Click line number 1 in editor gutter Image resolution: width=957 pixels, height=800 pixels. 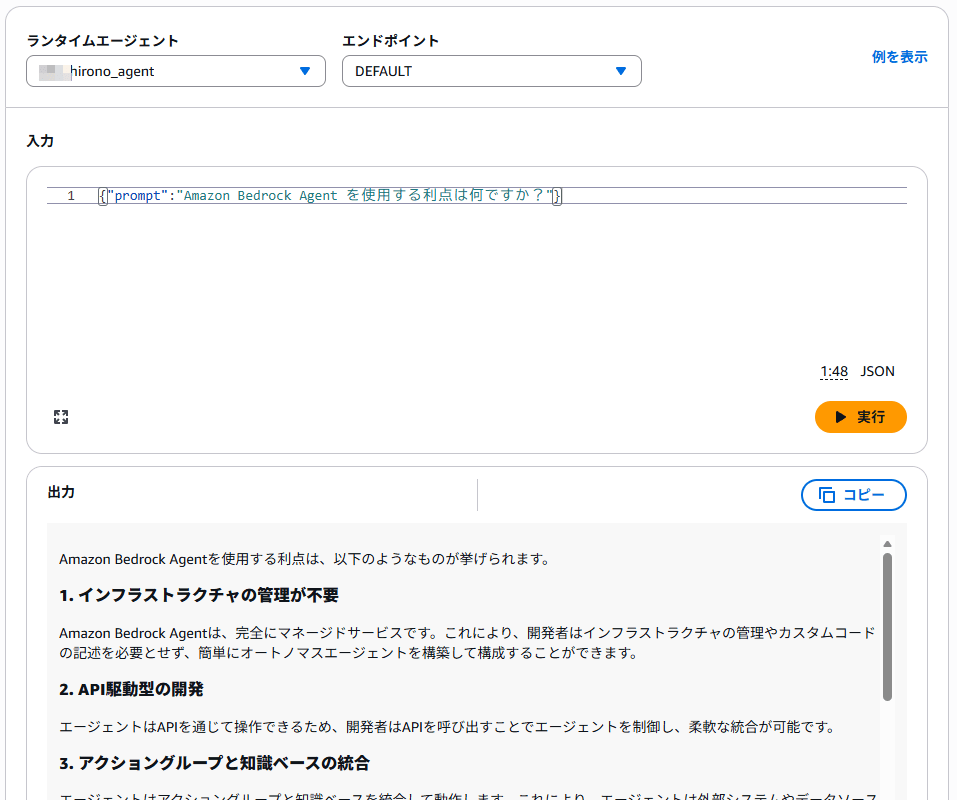coord(71,196)
